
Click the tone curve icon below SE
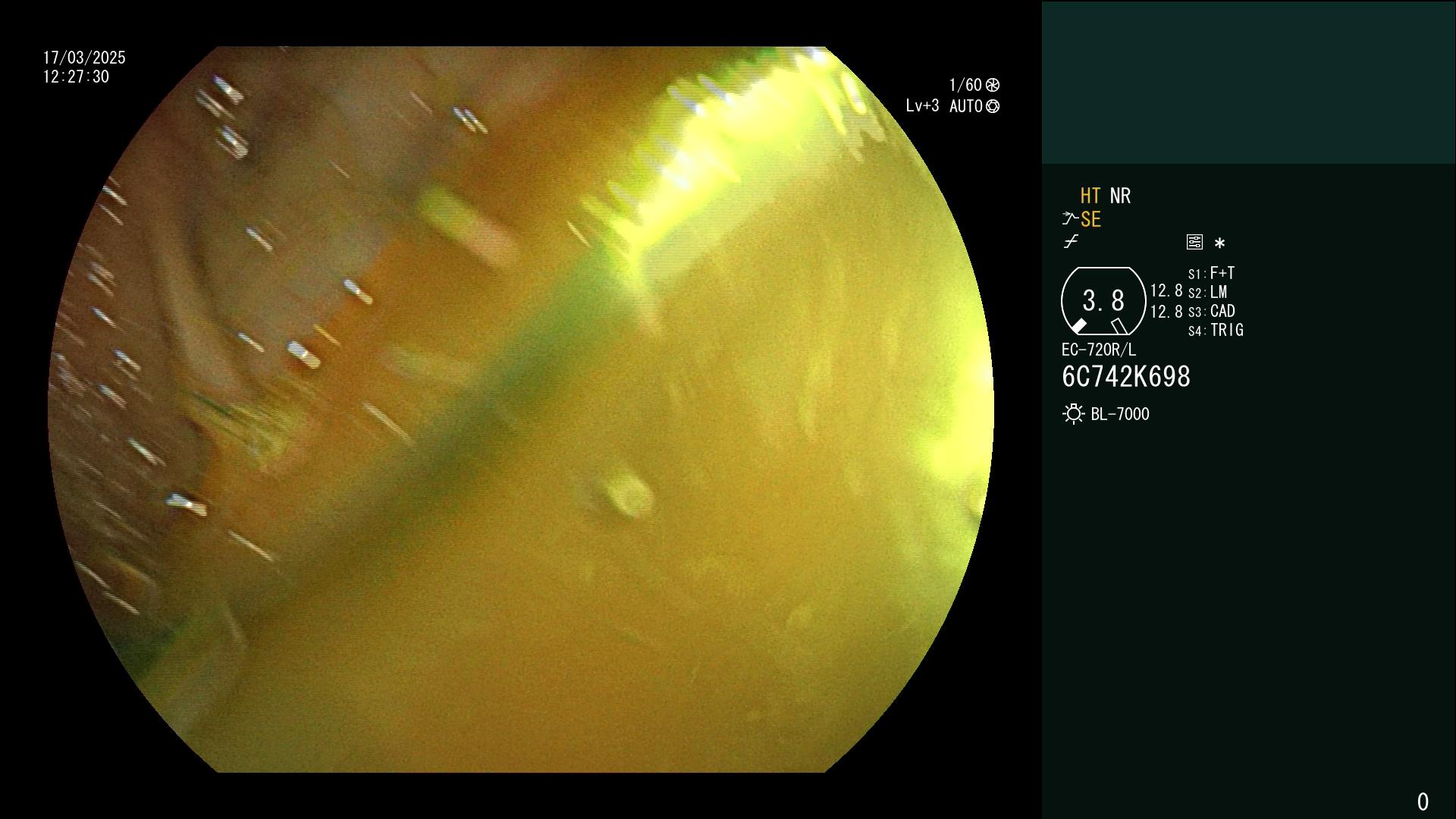(x=1071, y=242)
